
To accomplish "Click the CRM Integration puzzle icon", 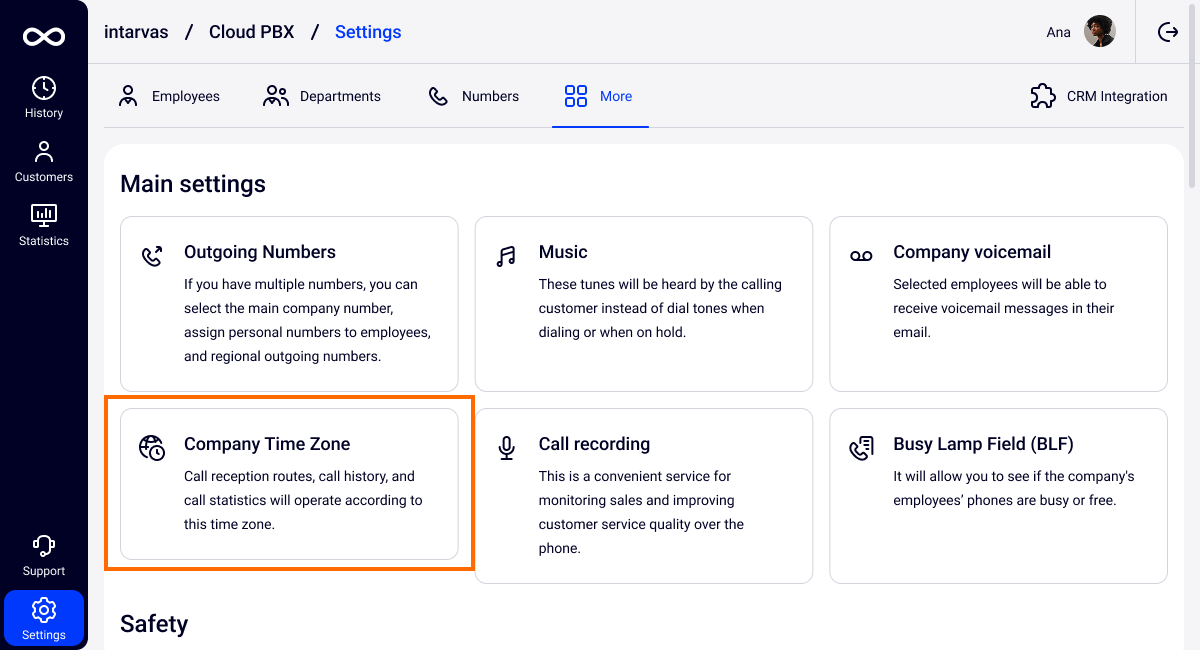I will [x=1043, y=96].
